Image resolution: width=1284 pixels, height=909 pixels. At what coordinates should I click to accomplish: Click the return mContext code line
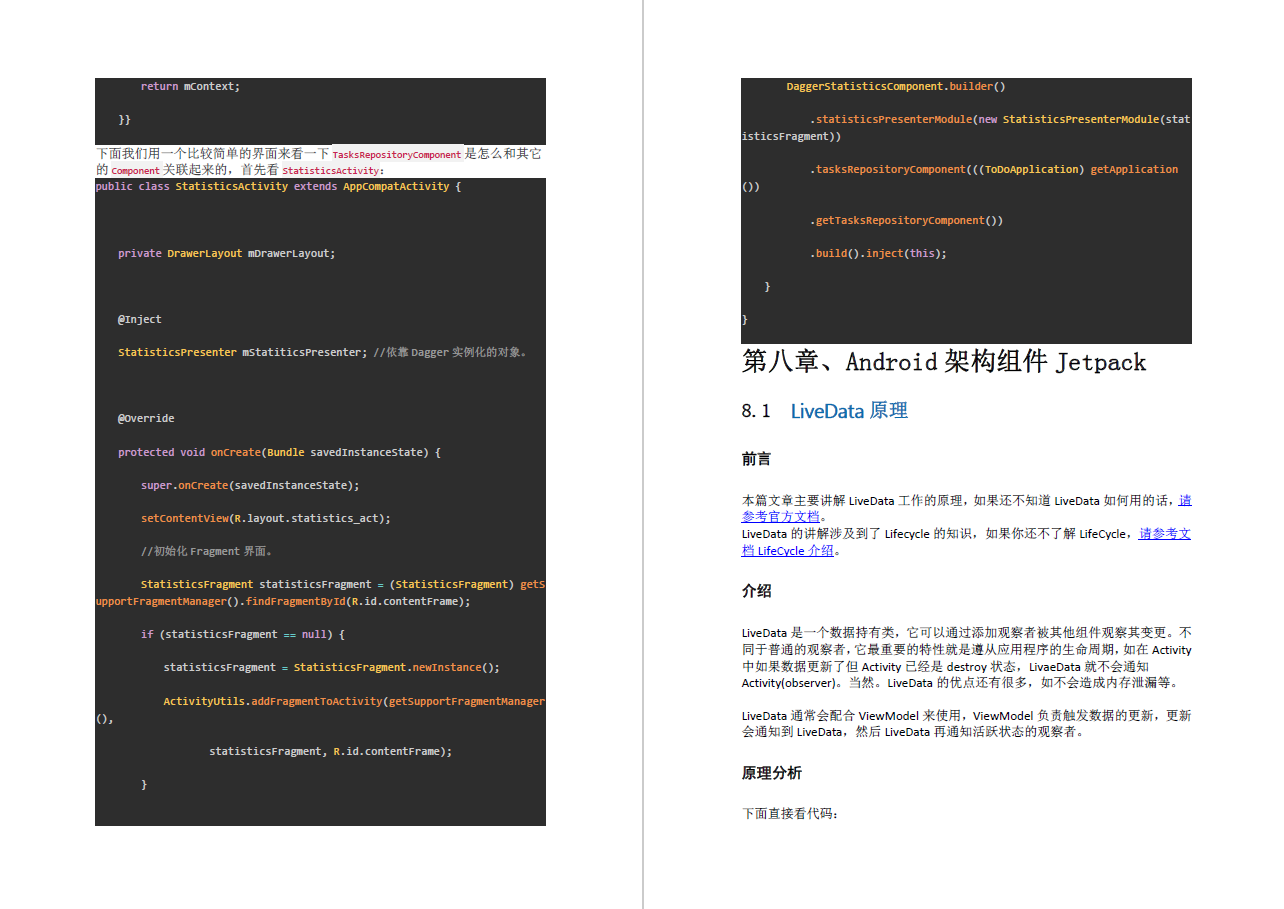click(190, 86)
